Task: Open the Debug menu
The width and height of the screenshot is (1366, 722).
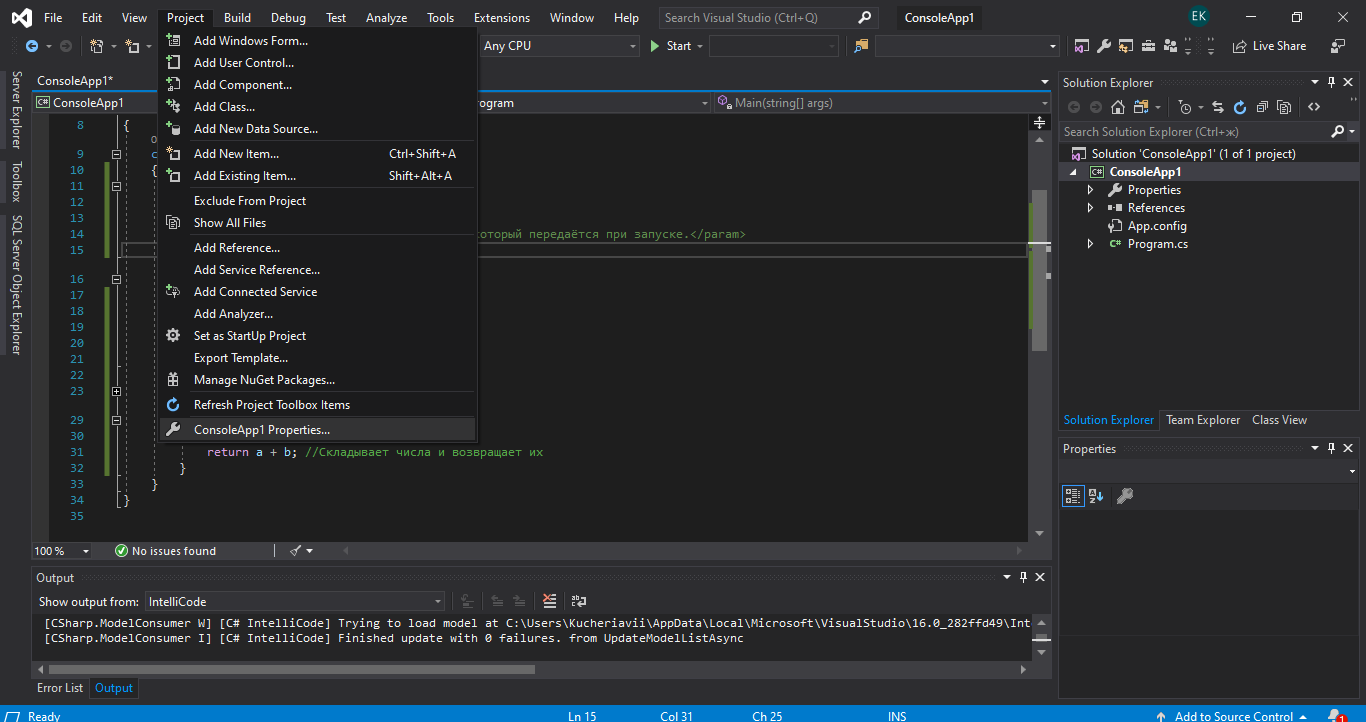Action: [288, 18]
